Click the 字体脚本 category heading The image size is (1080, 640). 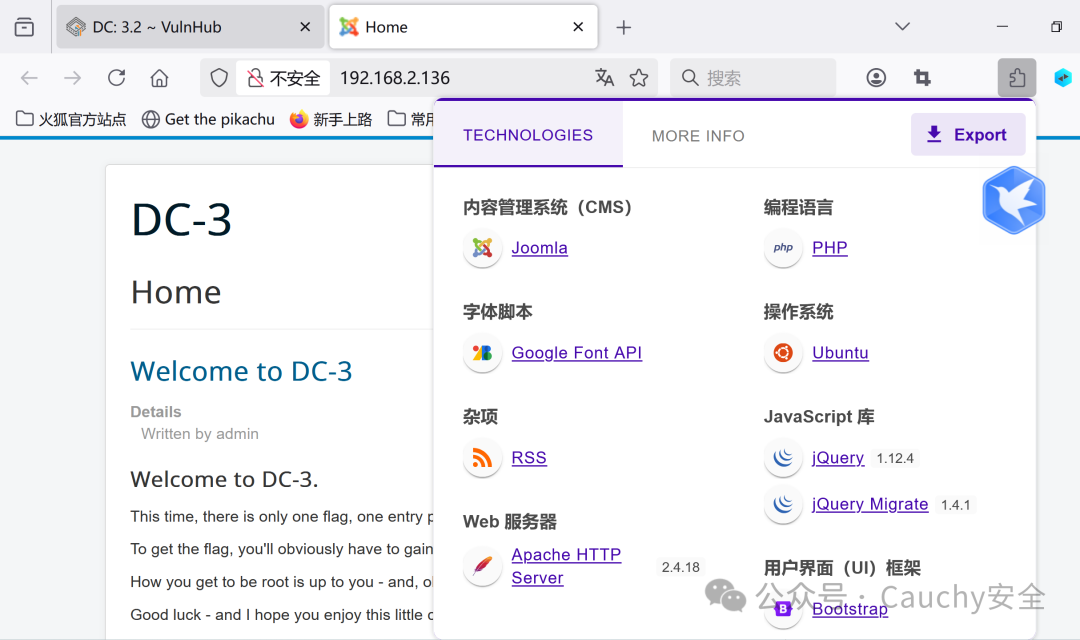[497, 312]
